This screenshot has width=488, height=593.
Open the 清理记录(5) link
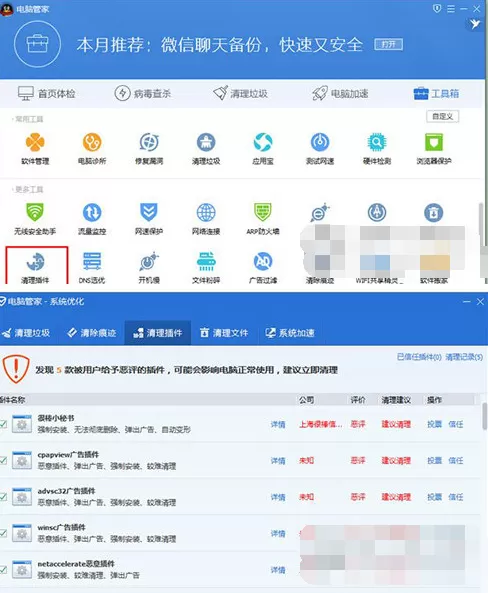pos(464,357)
